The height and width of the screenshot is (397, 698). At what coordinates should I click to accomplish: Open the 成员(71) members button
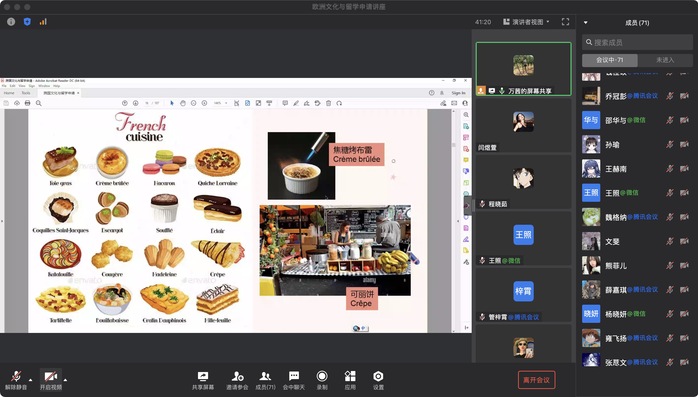tap(265, 381)
